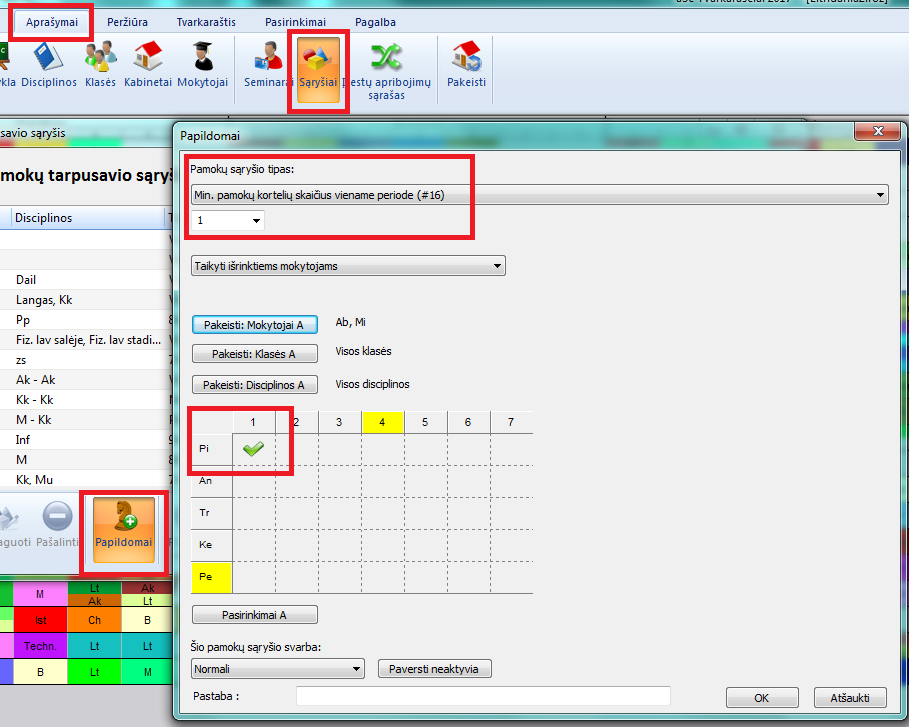Select the Inf row in list
Viewport: 909px width, 727px height.
(86, 439)
